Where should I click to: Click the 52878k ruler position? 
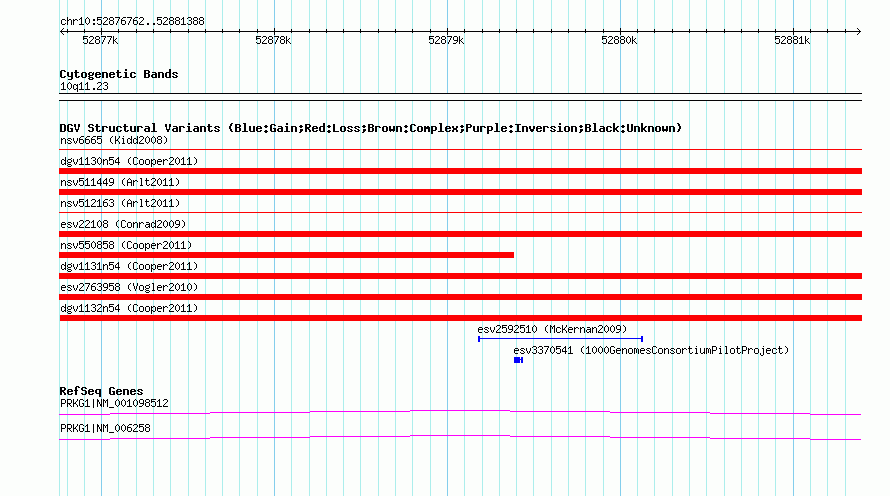[273, 40]
